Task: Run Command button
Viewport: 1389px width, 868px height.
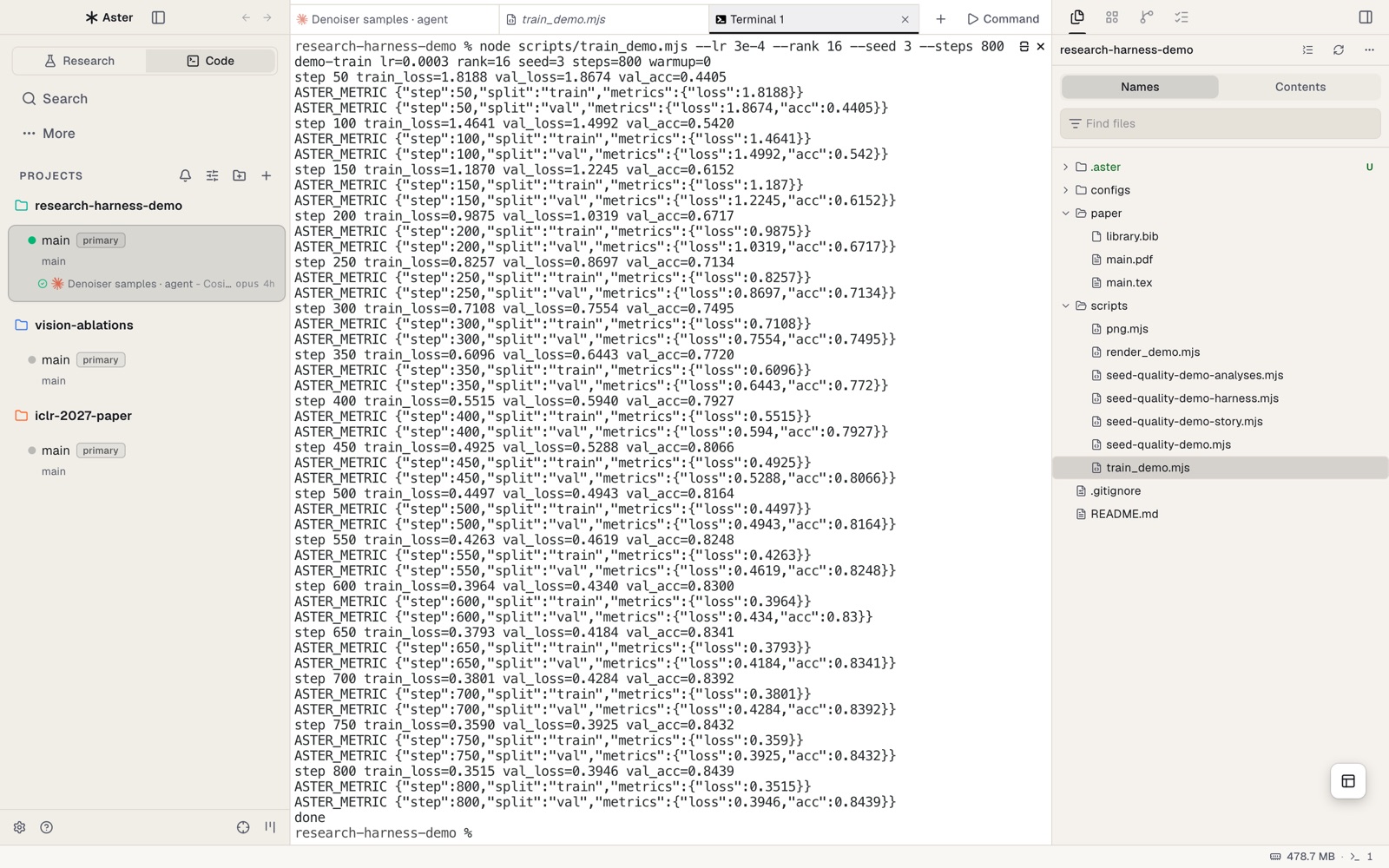Action: (1004, 19)
